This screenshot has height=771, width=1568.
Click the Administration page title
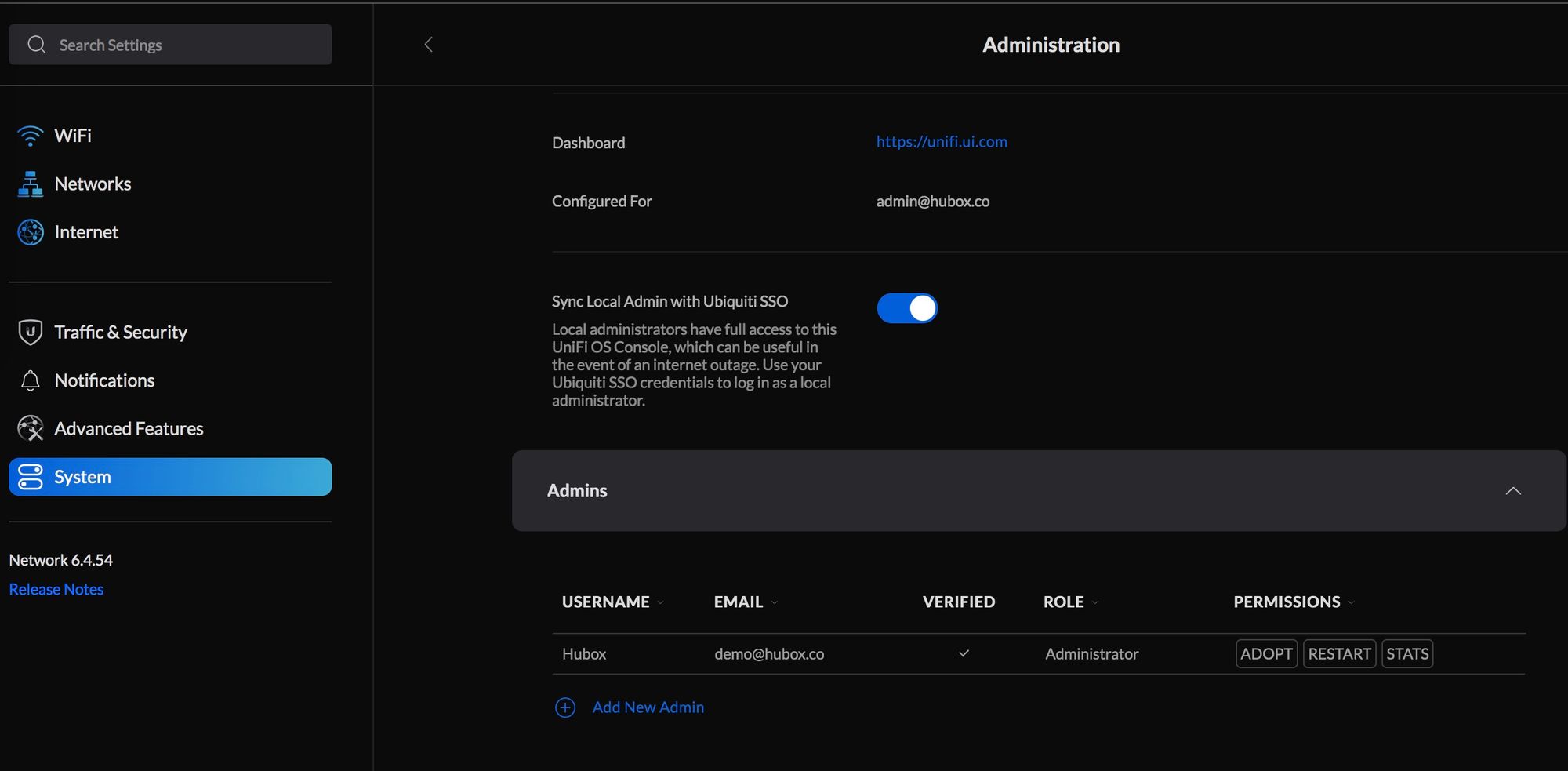(1051, 45)
